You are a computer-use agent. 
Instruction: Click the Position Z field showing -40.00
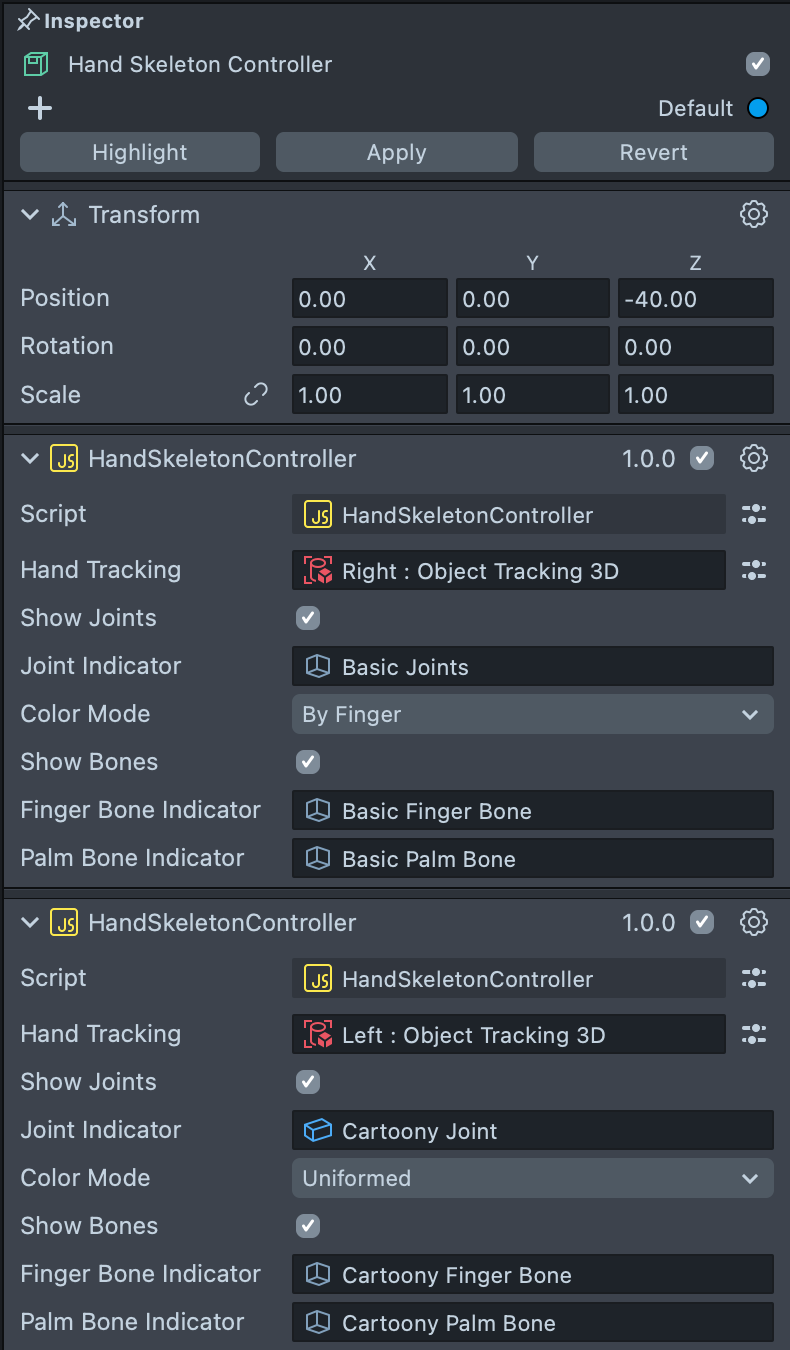click(x=695, y=299)
